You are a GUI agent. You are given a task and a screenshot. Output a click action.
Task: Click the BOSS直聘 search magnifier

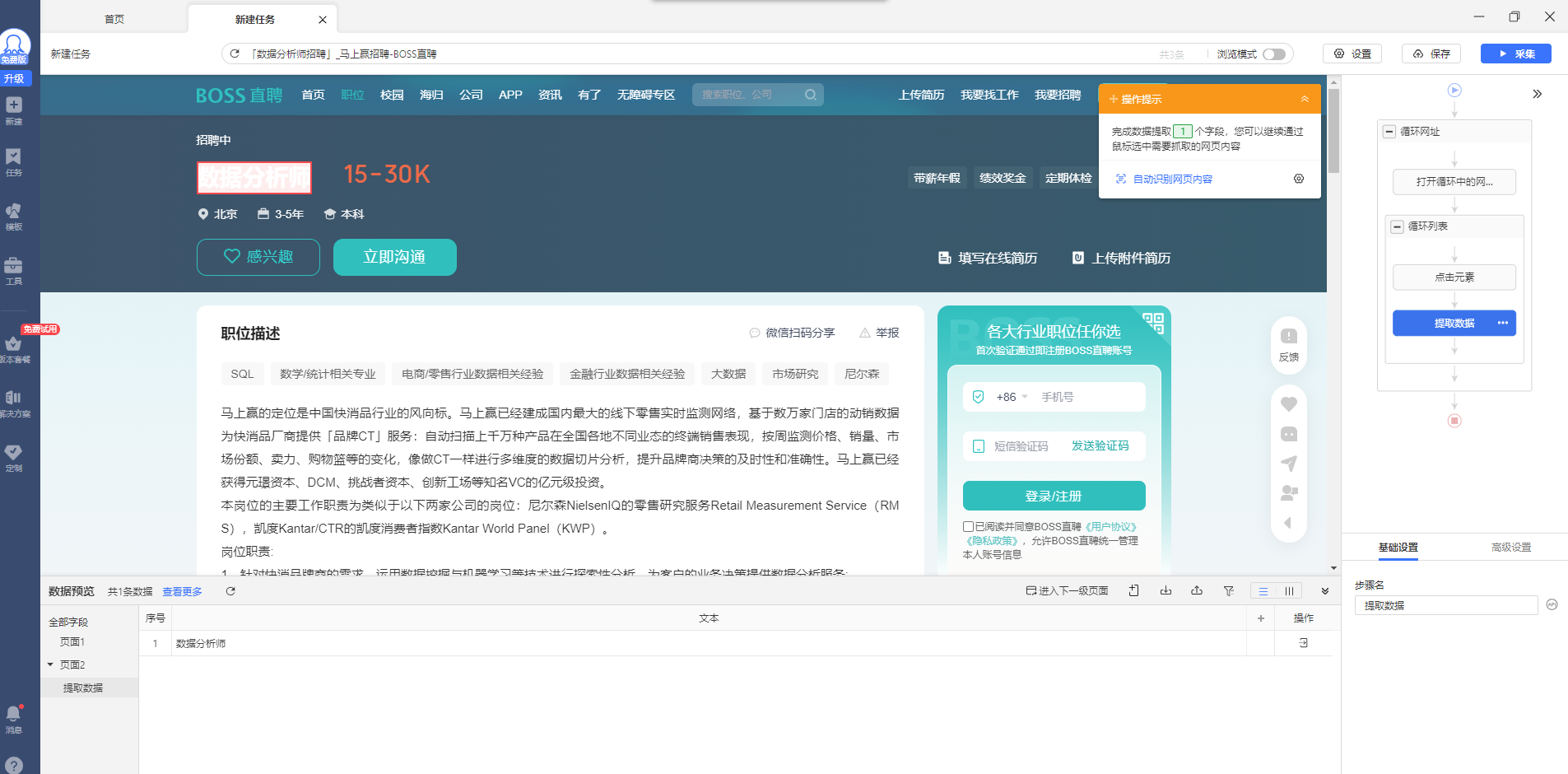(x=811, y=95)
